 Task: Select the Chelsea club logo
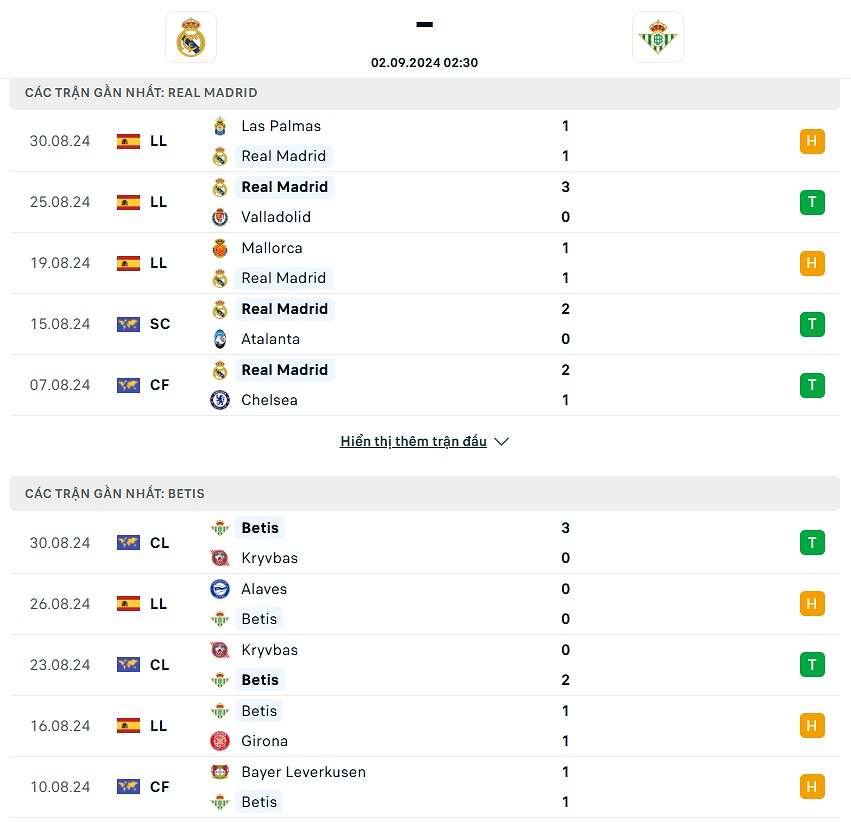(x=221, y=400)
